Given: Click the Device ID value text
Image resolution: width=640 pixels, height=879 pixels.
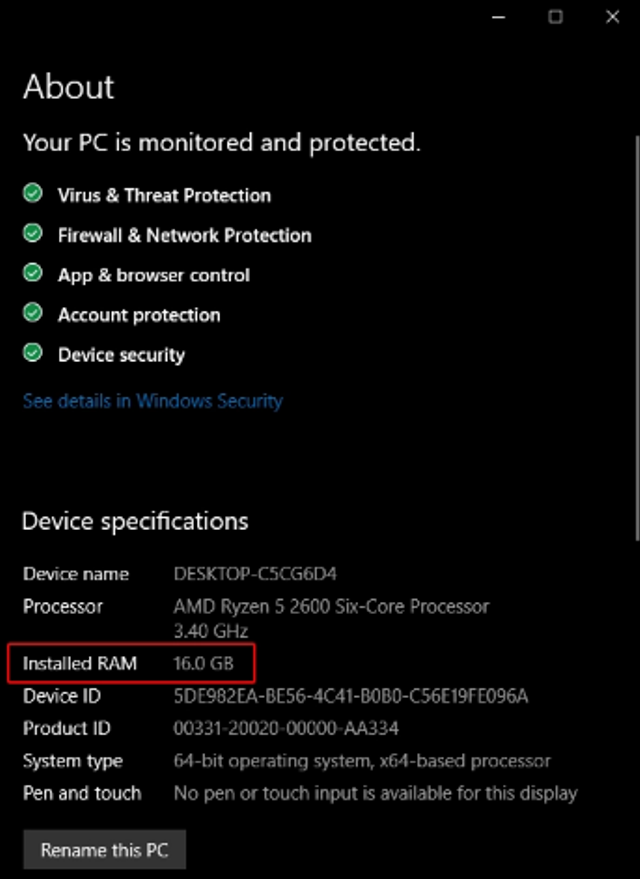Looking at the screenshot, I should [x=350, y=696].
